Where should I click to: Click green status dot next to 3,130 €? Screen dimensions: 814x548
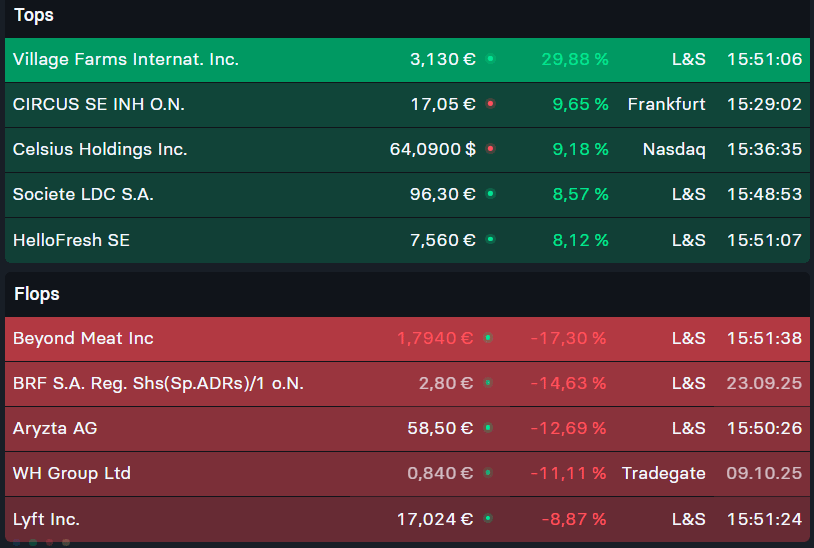tap(490, 59)
